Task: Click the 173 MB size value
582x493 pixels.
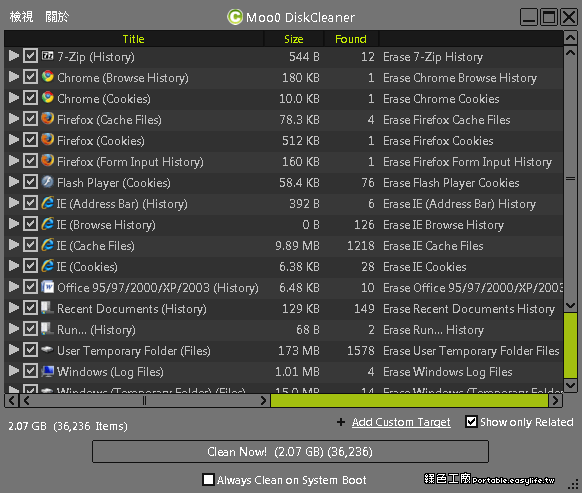Action: click(x=299, y=351)
